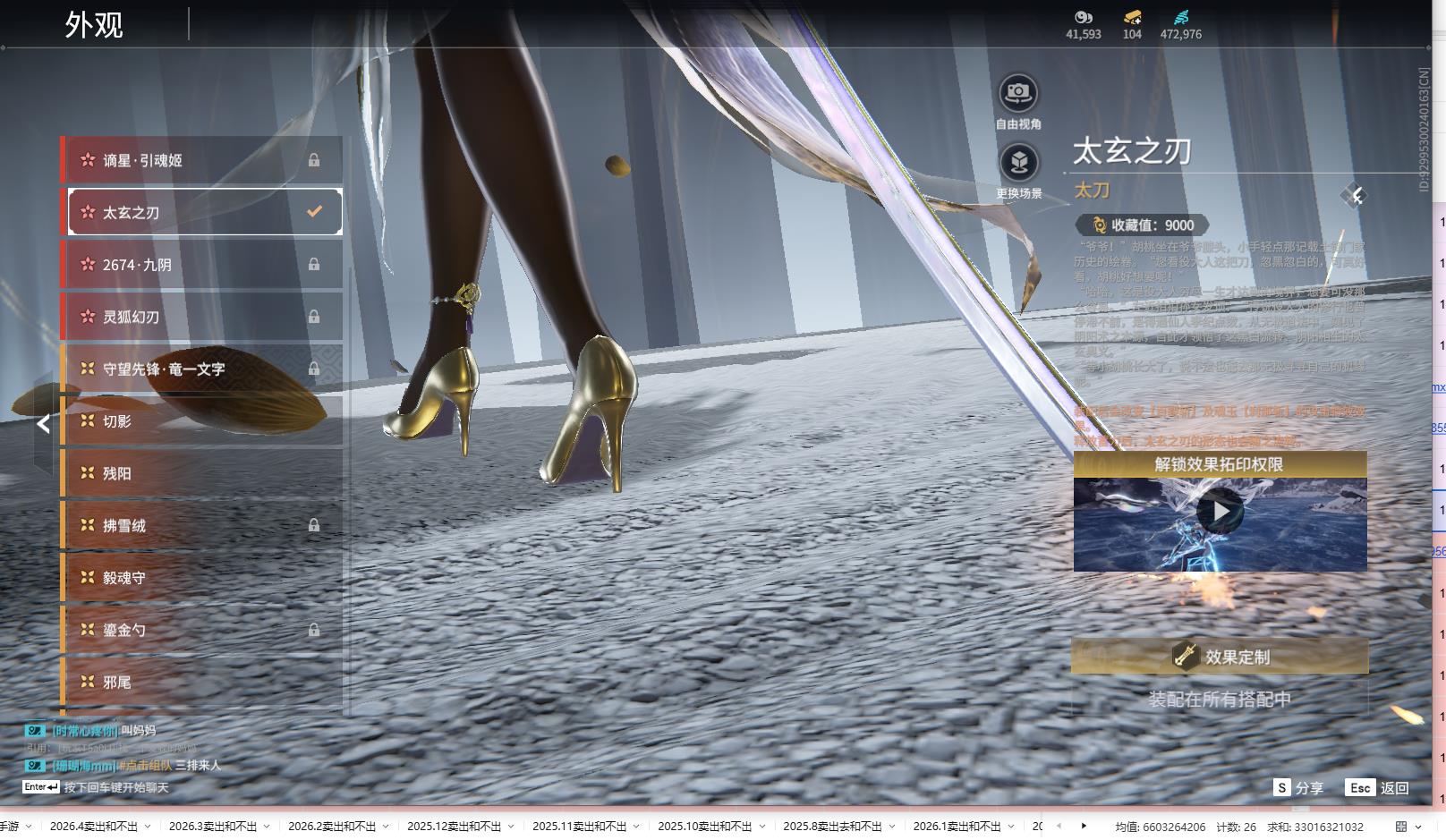Click the 分享 share button
This screenshot has height=840, width=1446.
[1298, 787]
